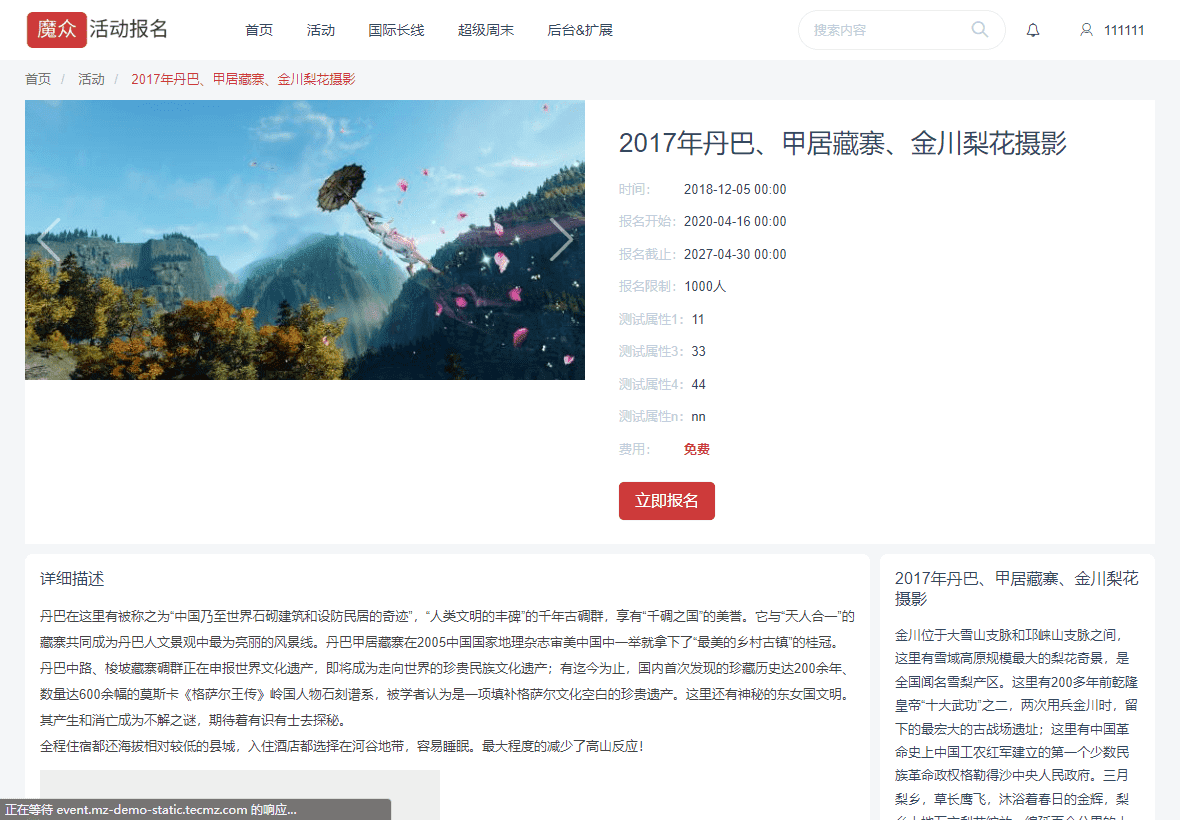Click the red event title breadcrumb
Image resolution: width=1180 pixels, height=820 pixels.
click(x=243, y=79)
